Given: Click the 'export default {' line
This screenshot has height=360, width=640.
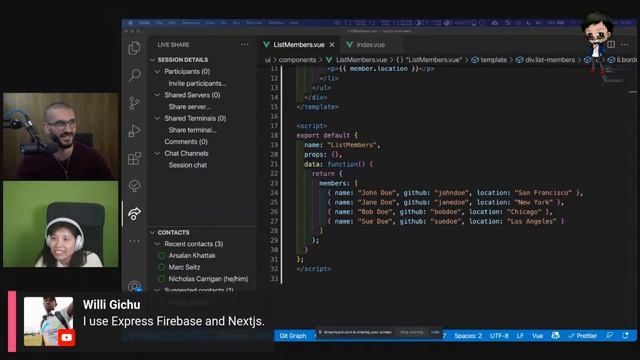Looking at the screenshot, I should (x=327, y=136).
